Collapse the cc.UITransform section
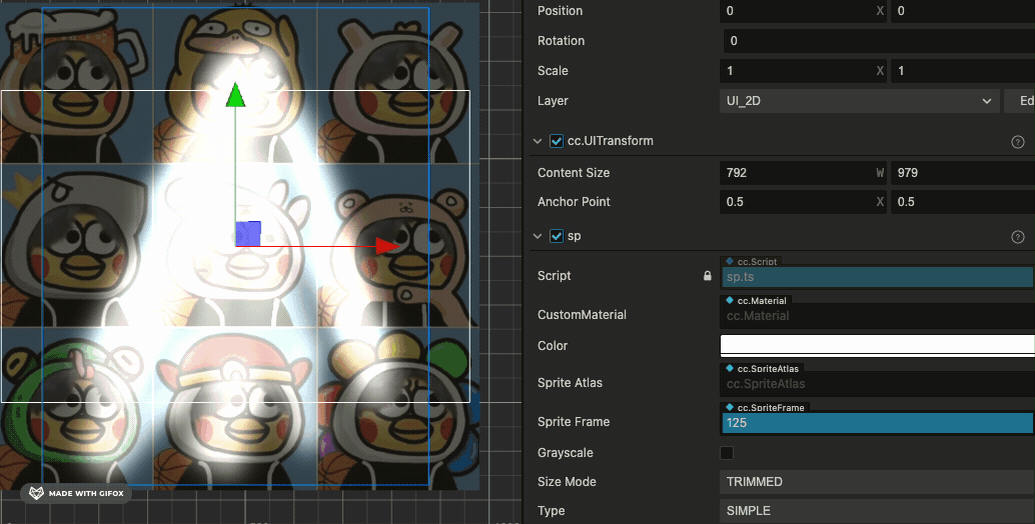The image size is (1035, 524). point(537,141)
